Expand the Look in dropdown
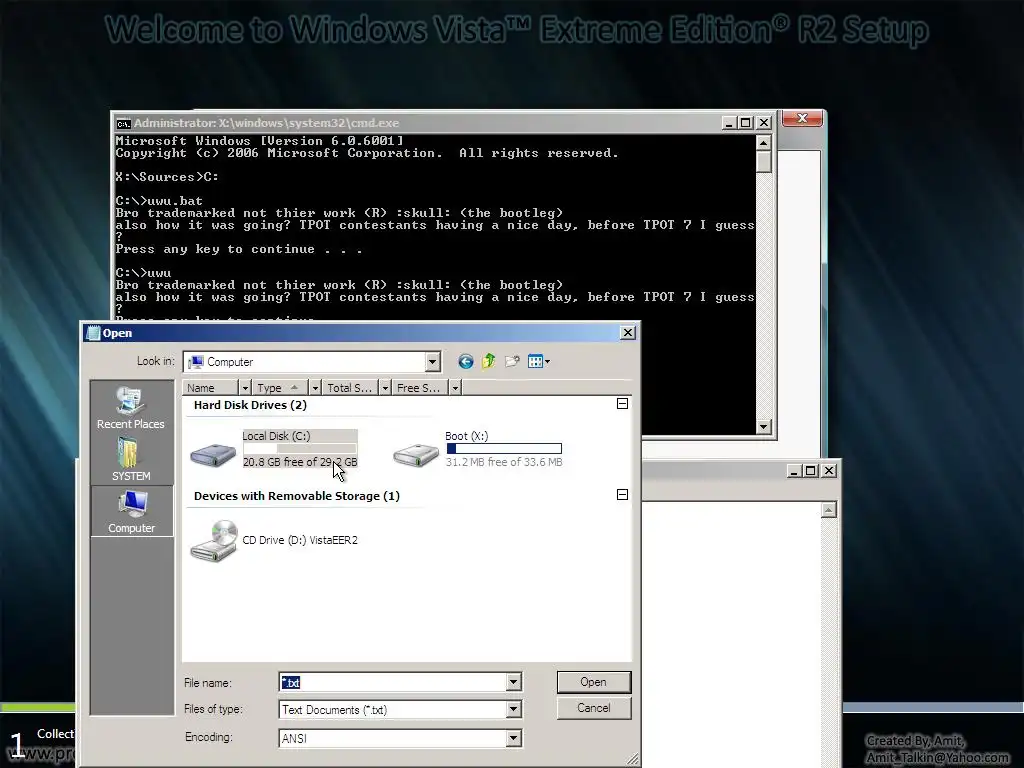Viewport: 1024px width, 768px height. tap(432, 362)
